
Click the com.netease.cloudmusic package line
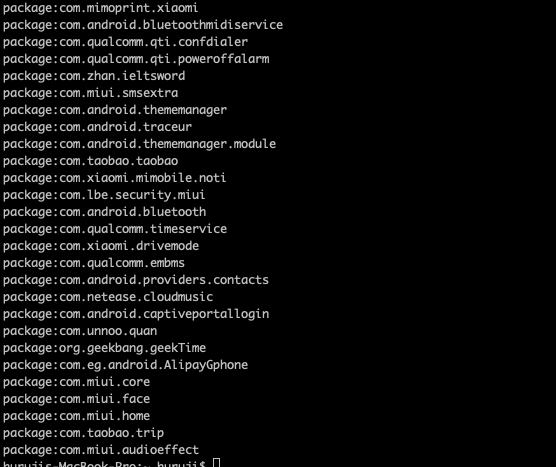[x=108, y=297]
